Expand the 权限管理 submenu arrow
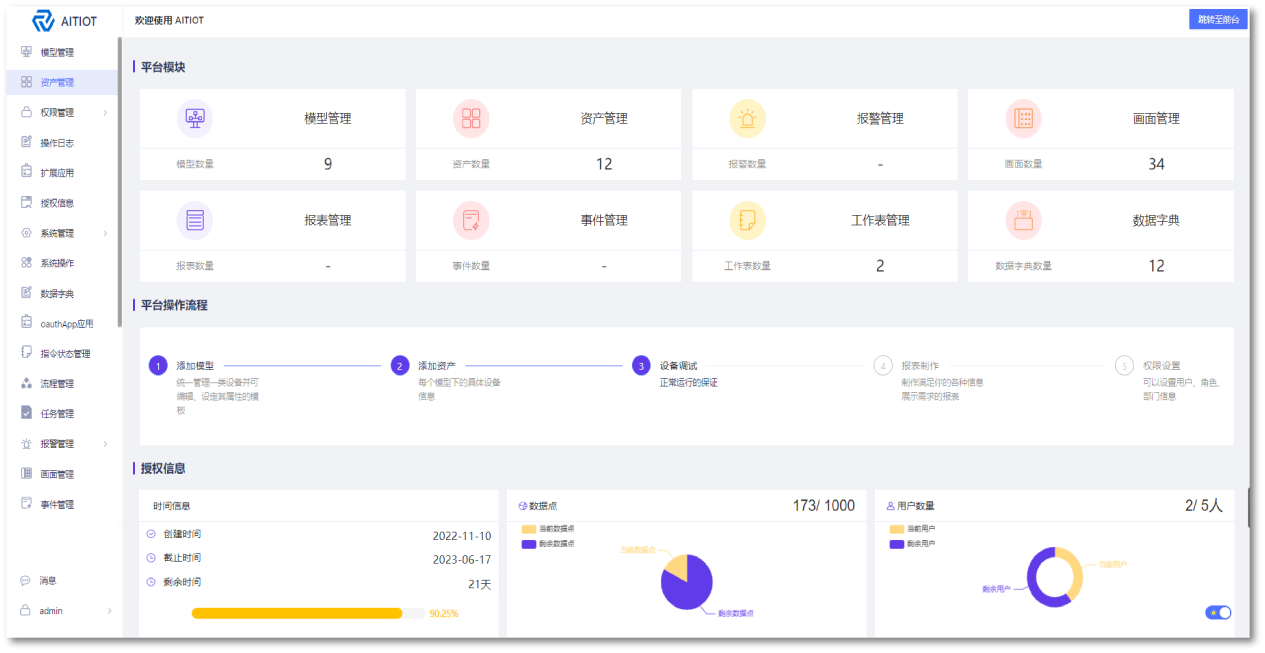The image size is (1265, 653). tap(105, 113)
